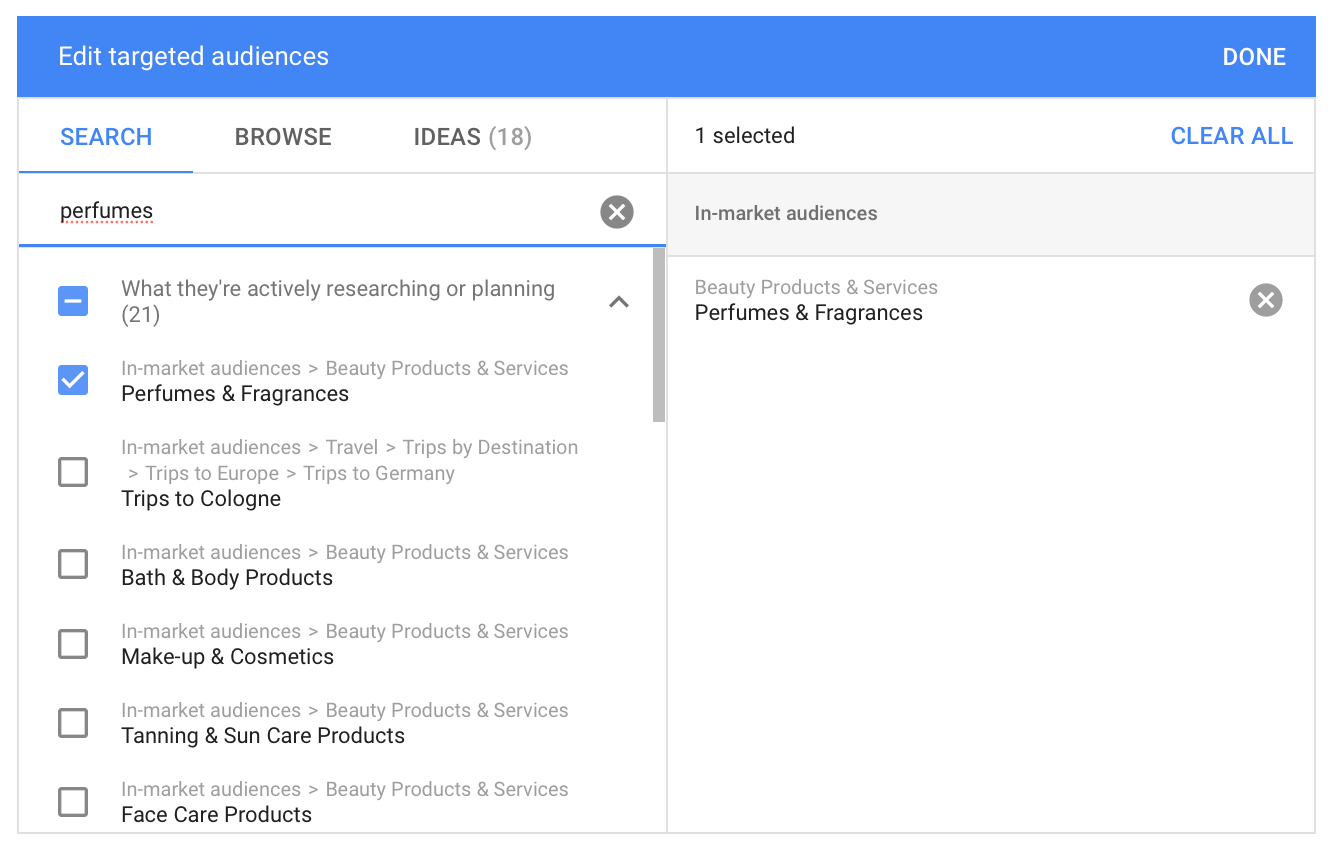Open the IDEAS (18) tab

pos(472,137)
